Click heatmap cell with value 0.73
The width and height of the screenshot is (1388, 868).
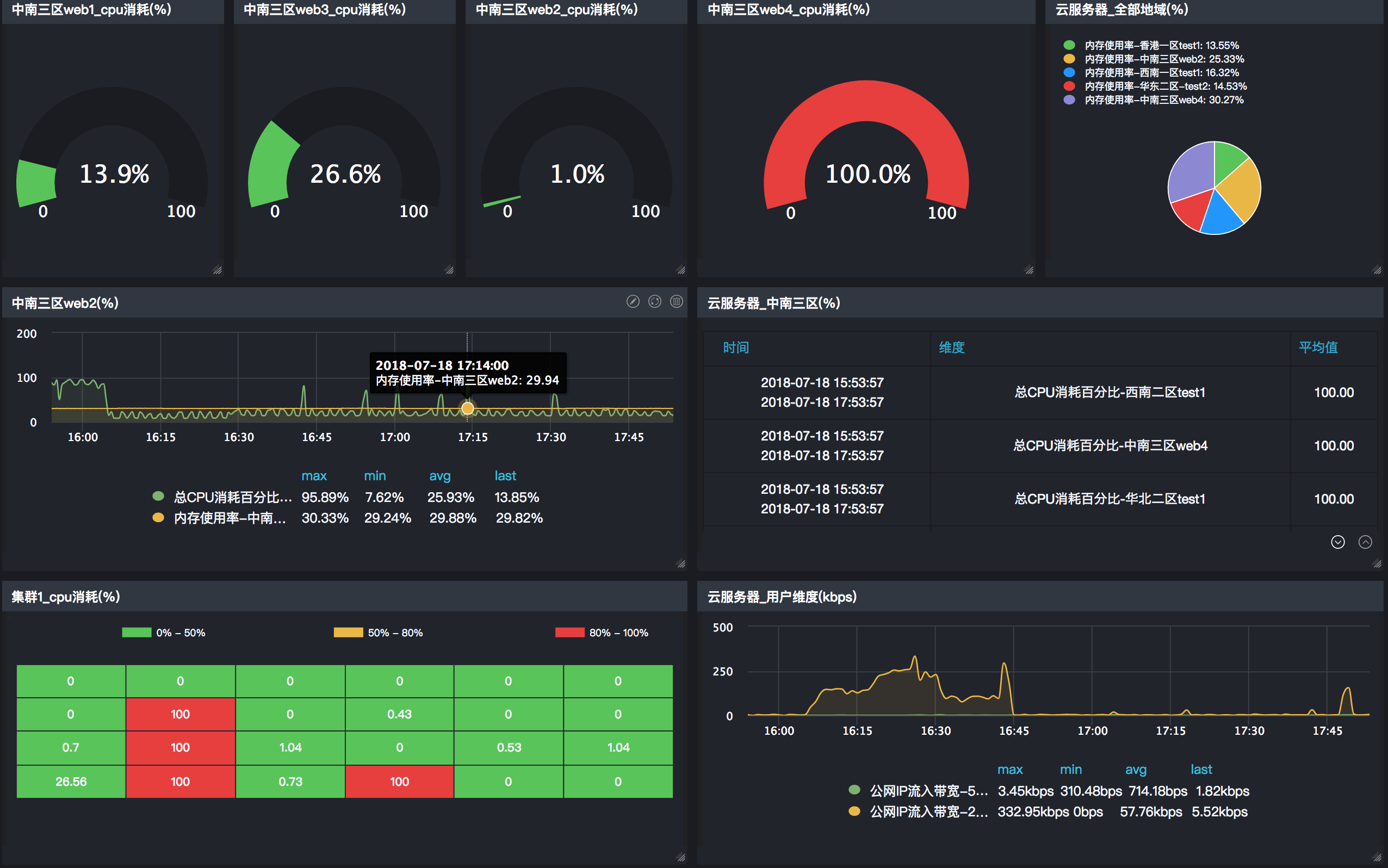290,782
